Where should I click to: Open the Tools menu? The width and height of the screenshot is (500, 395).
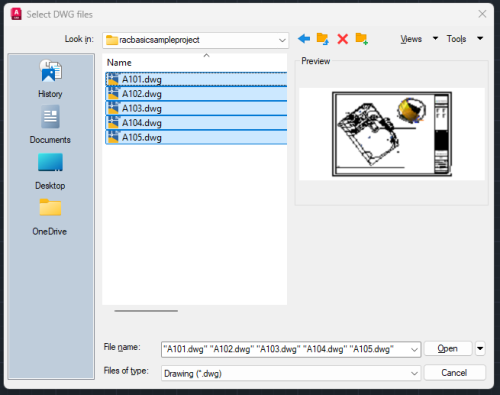[x=456, y=39]
